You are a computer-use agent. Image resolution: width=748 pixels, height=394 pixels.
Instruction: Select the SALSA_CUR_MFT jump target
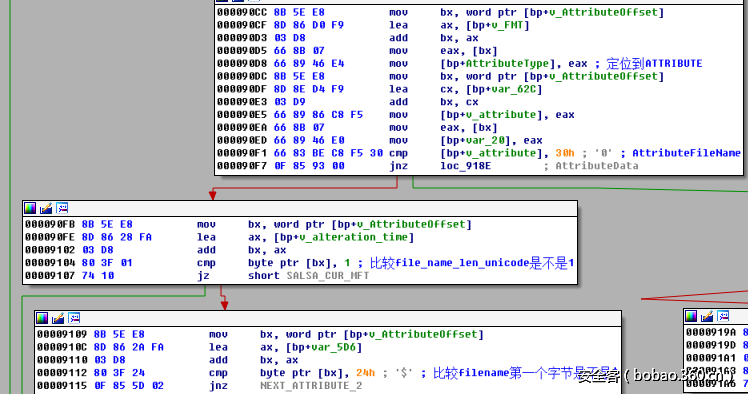pyautogui.click(x=327, y=276)
